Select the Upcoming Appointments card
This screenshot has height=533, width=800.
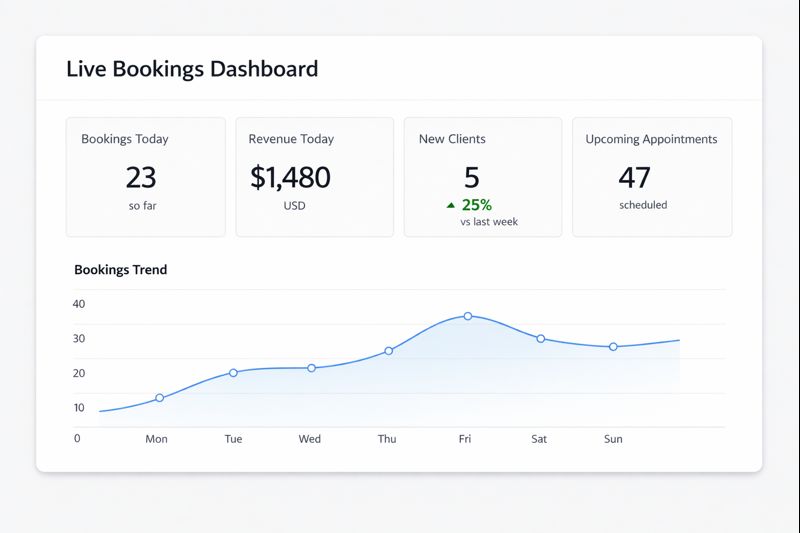tap(651, 177)
